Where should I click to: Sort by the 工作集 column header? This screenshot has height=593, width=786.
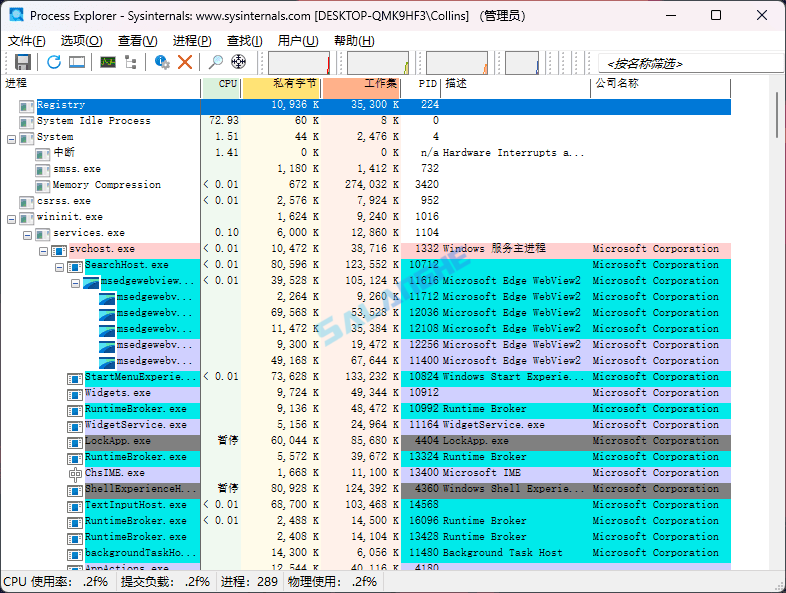(361, 88)
